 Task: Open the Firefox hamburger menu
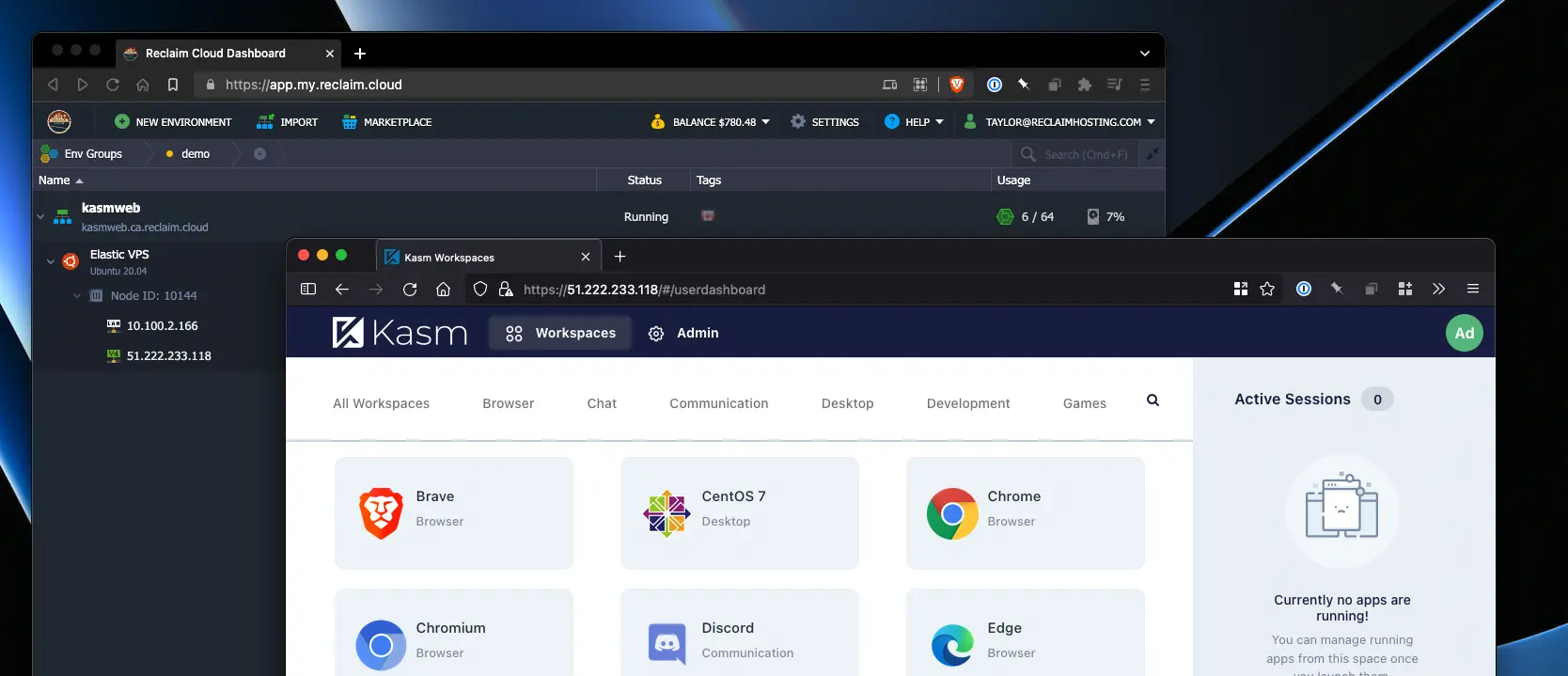pyautogui.click(x=1473, y=289)
